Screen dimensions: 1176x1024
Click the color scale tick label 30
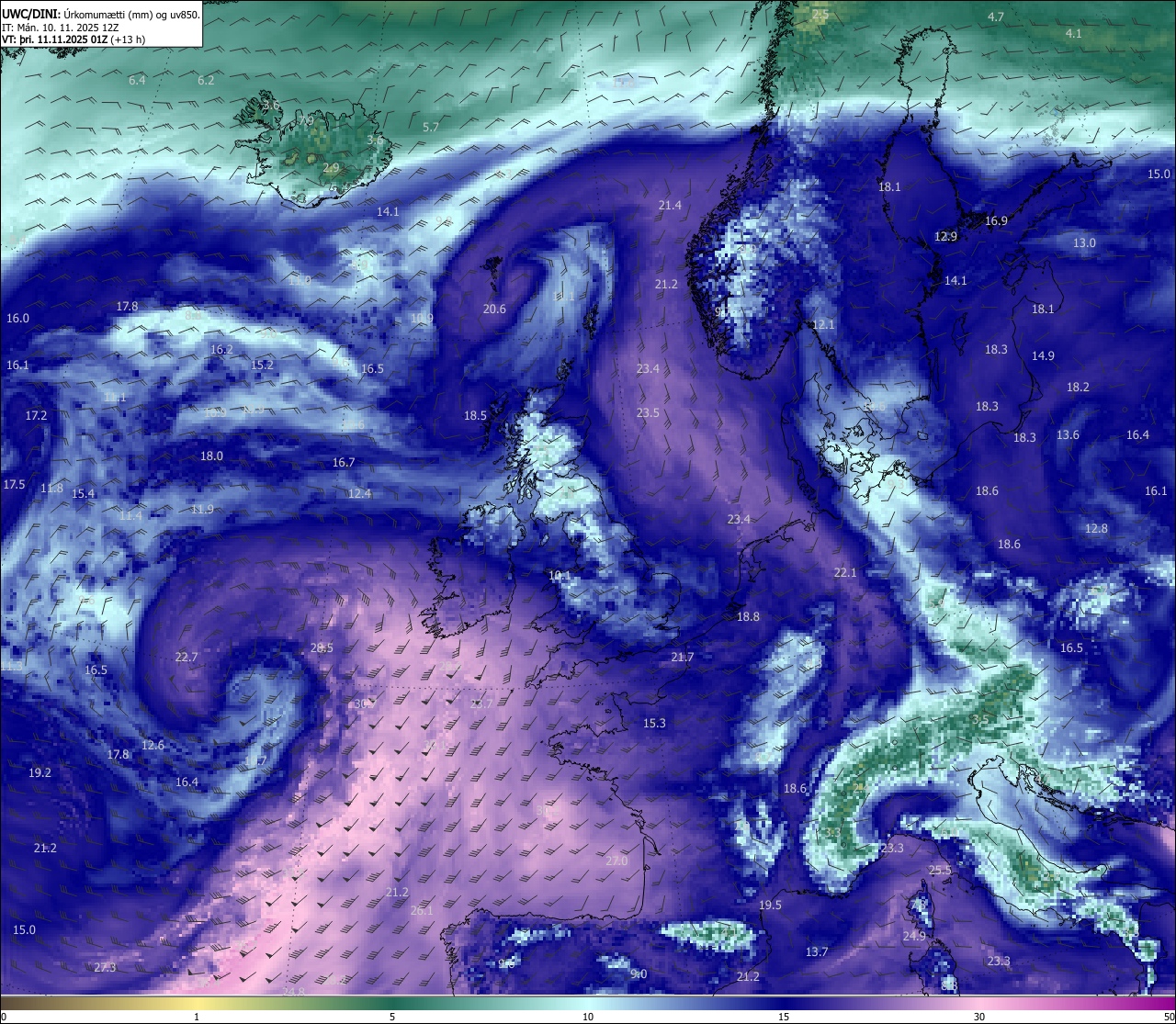pos(979,1017)
